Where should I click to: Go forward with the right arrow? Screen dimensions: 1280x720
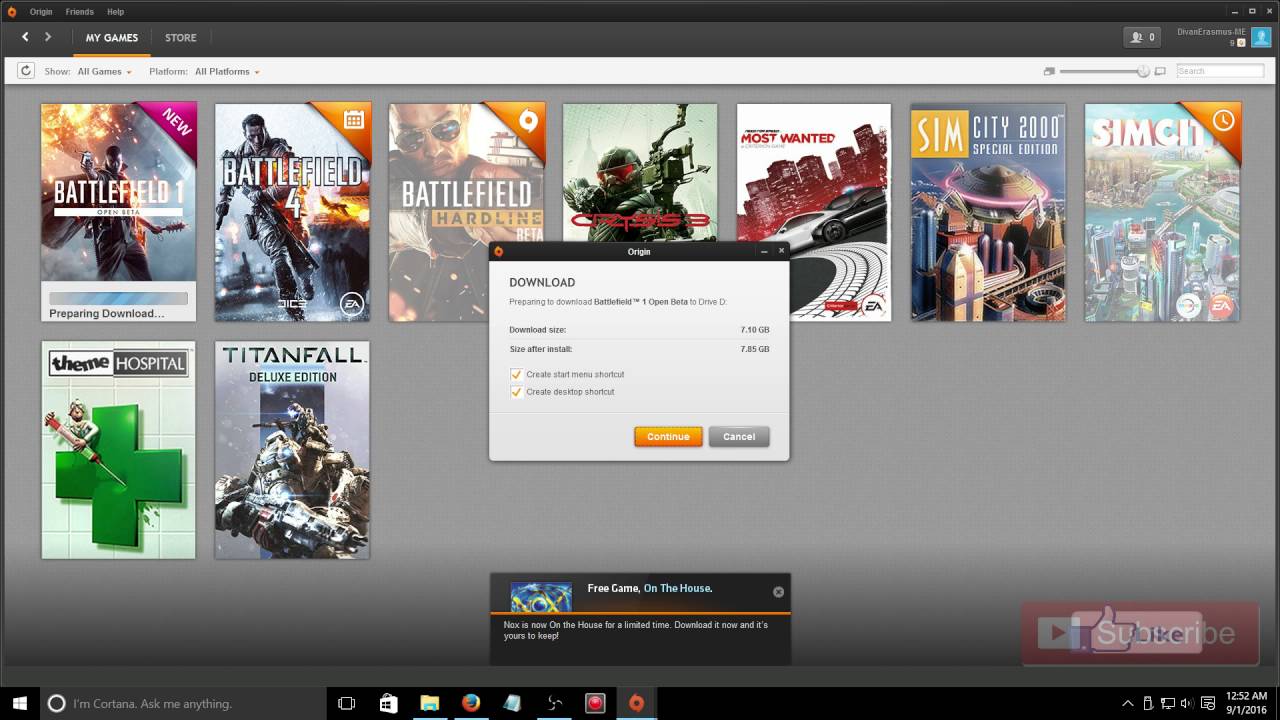47,37
